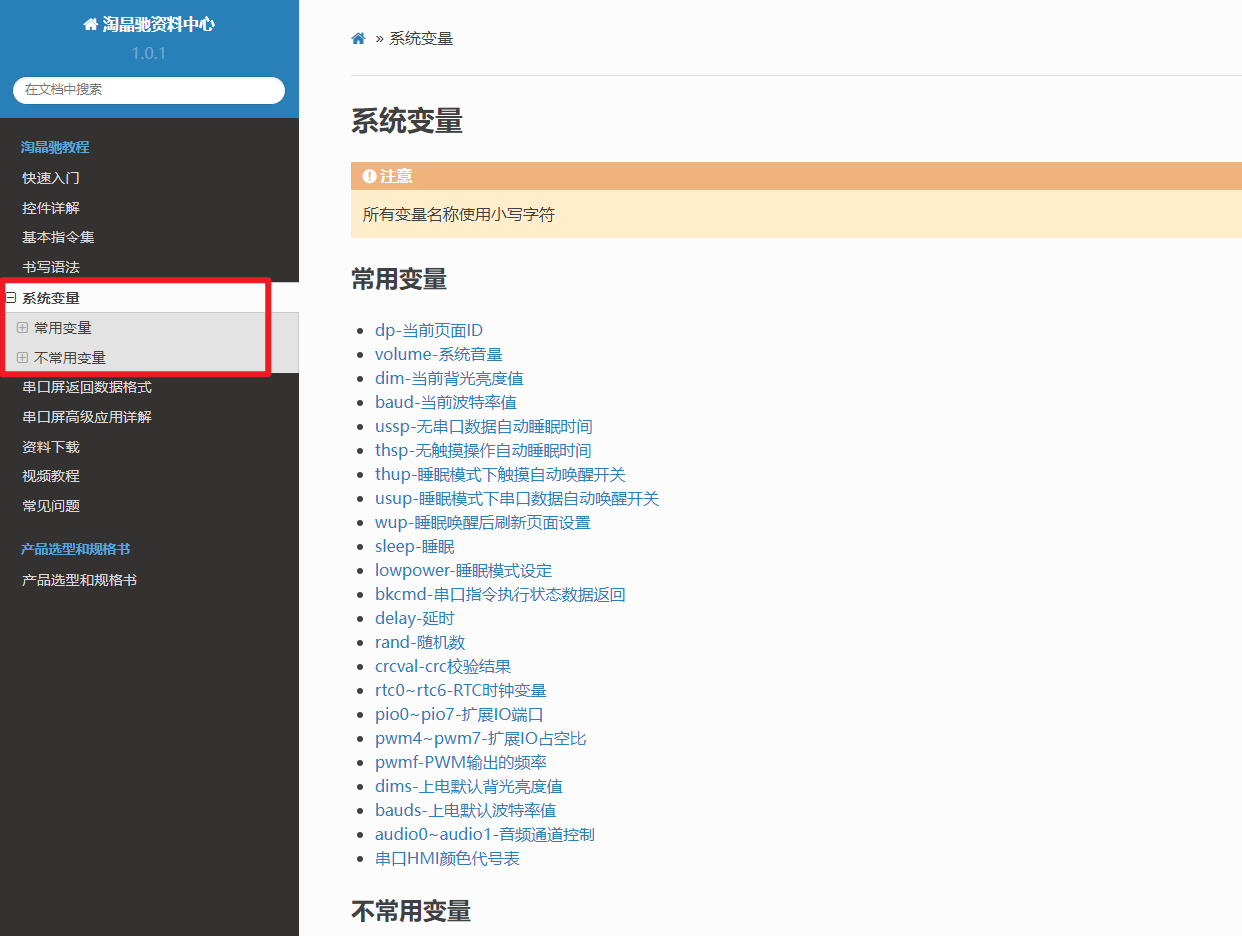Go to 控件详解 in the sidebar
The height and width of the screenshot is (936, 1242).
(x=51, y=208)
